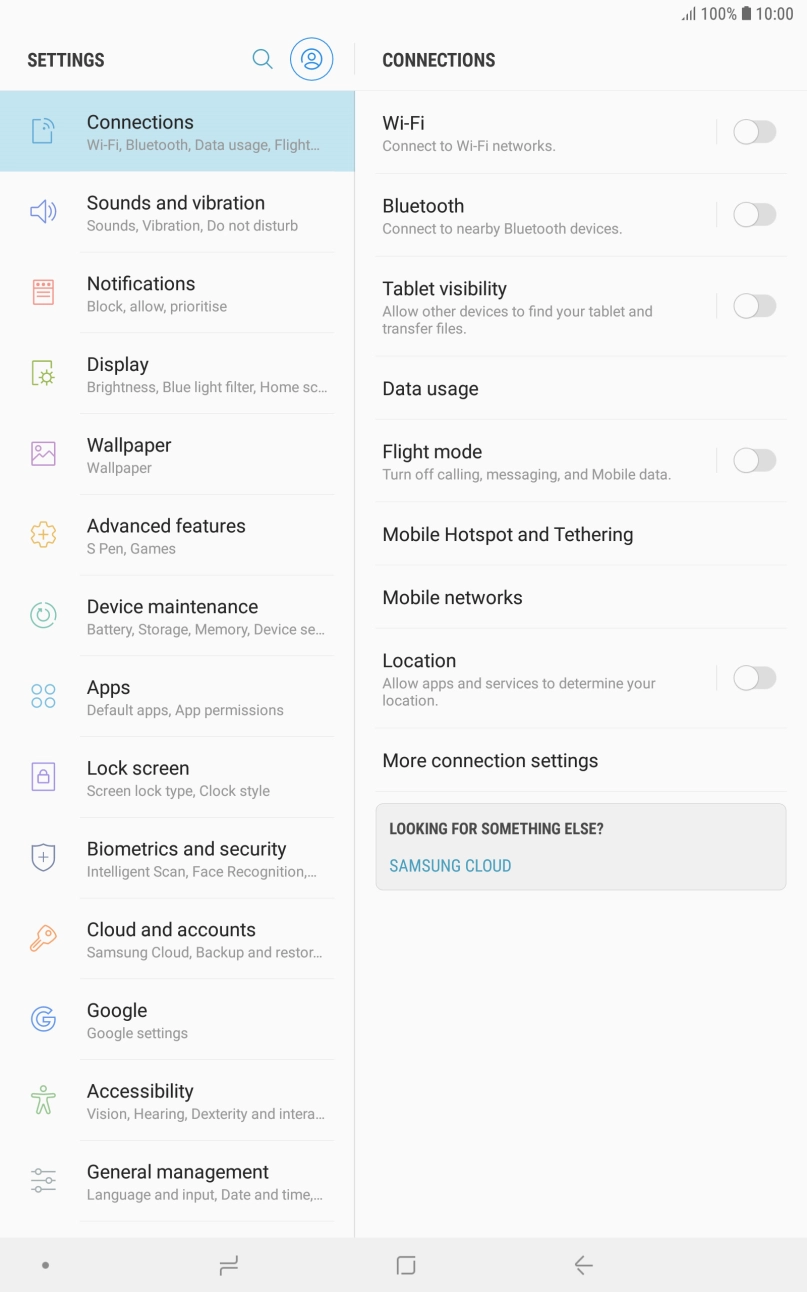Screen dimensions: 807x1292
Task: Tap the Display brightness icon
Action: click(x=43, y=374)
